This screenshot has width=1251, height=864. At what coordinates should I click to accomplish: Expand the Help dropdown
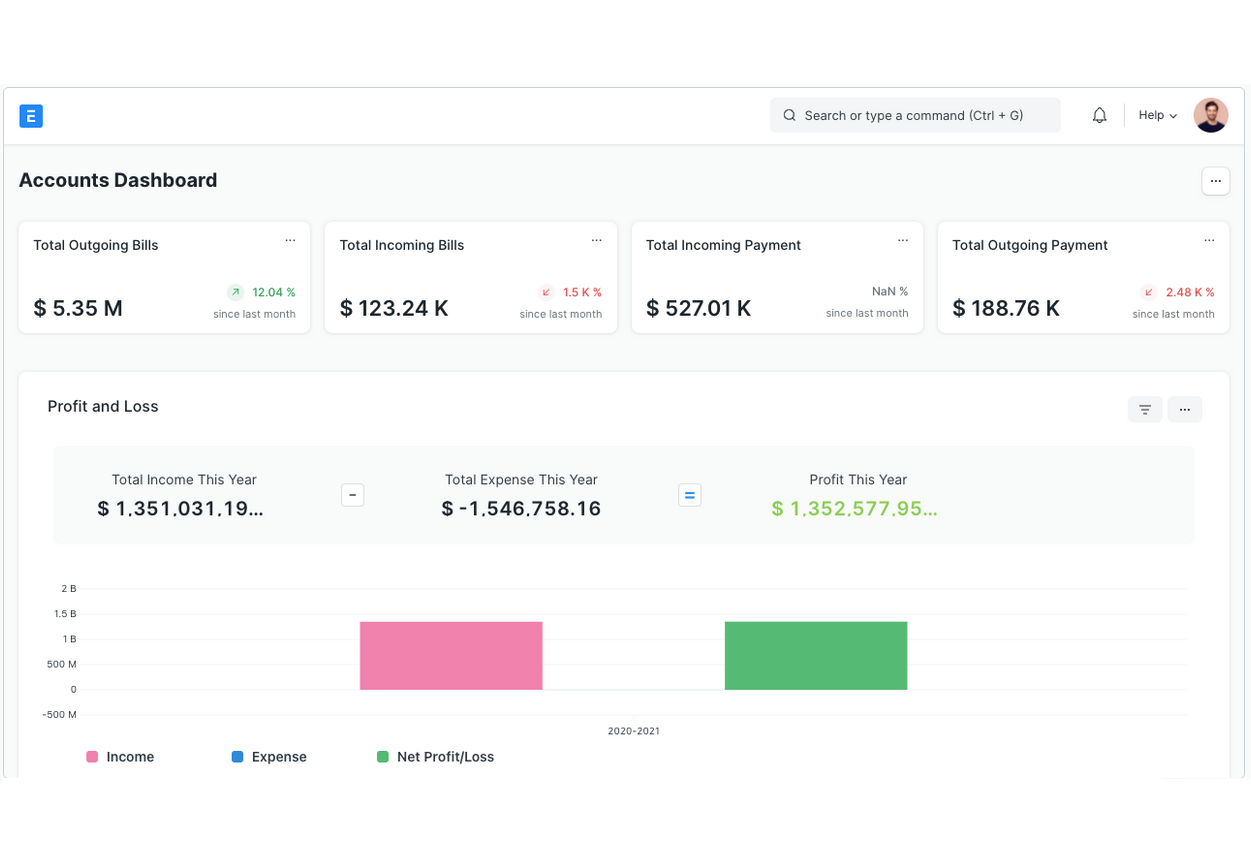point(1157,116)
